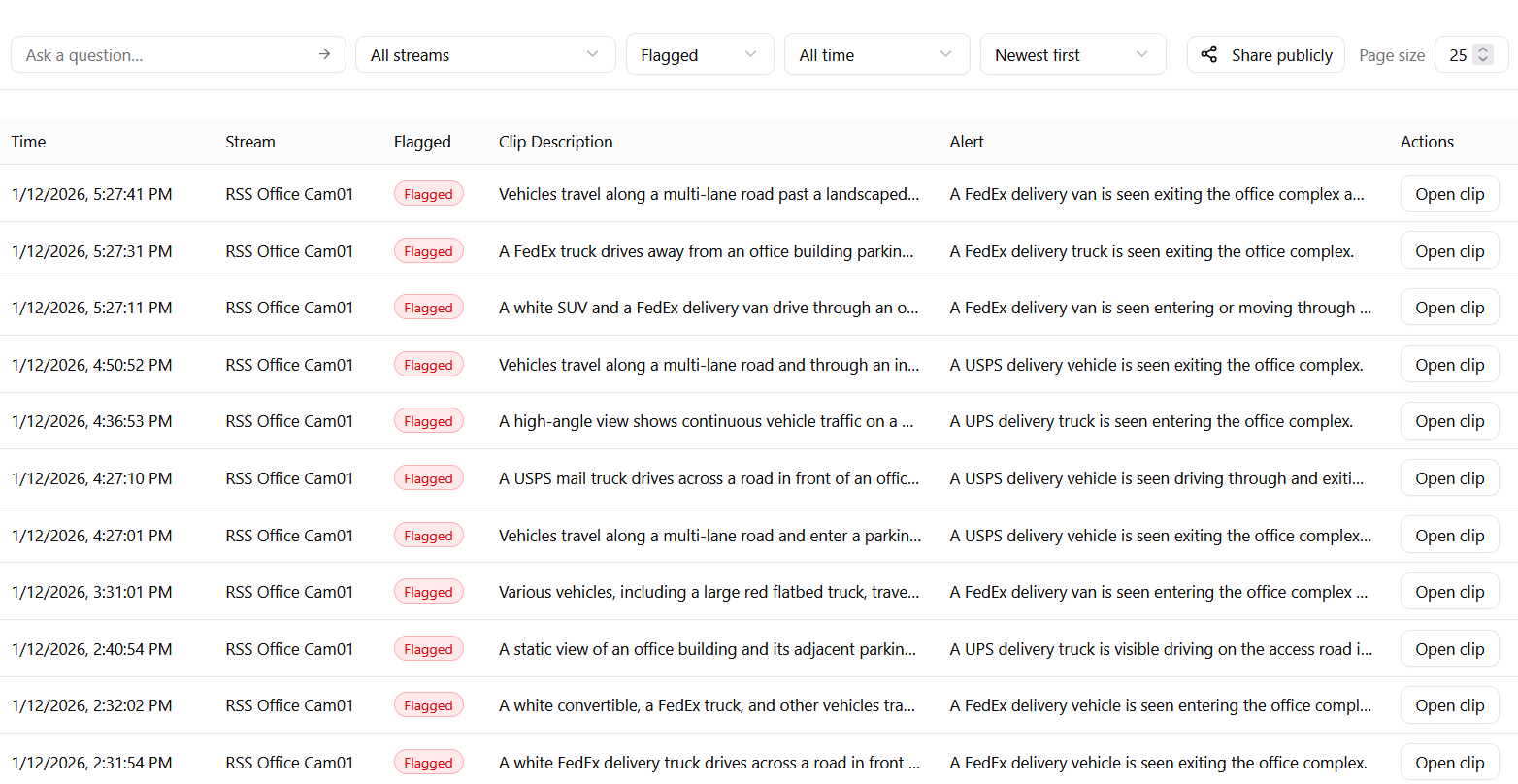This screenshot has width=1518, height=784.
Task: Open clip for the 5:27:41 PM event
Action: click(x=1449, y=193)
